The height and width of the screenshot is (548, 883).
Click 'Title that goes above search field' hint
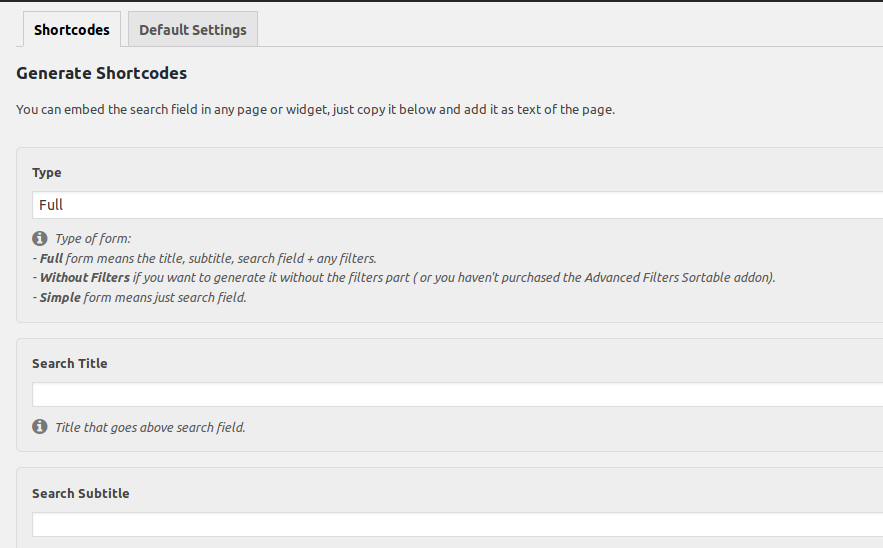[x=150, y=427]
